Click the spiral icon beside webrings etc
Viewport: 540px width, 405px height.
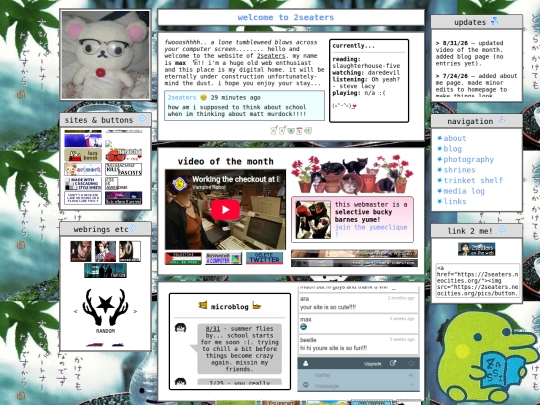tap(133, 228)
